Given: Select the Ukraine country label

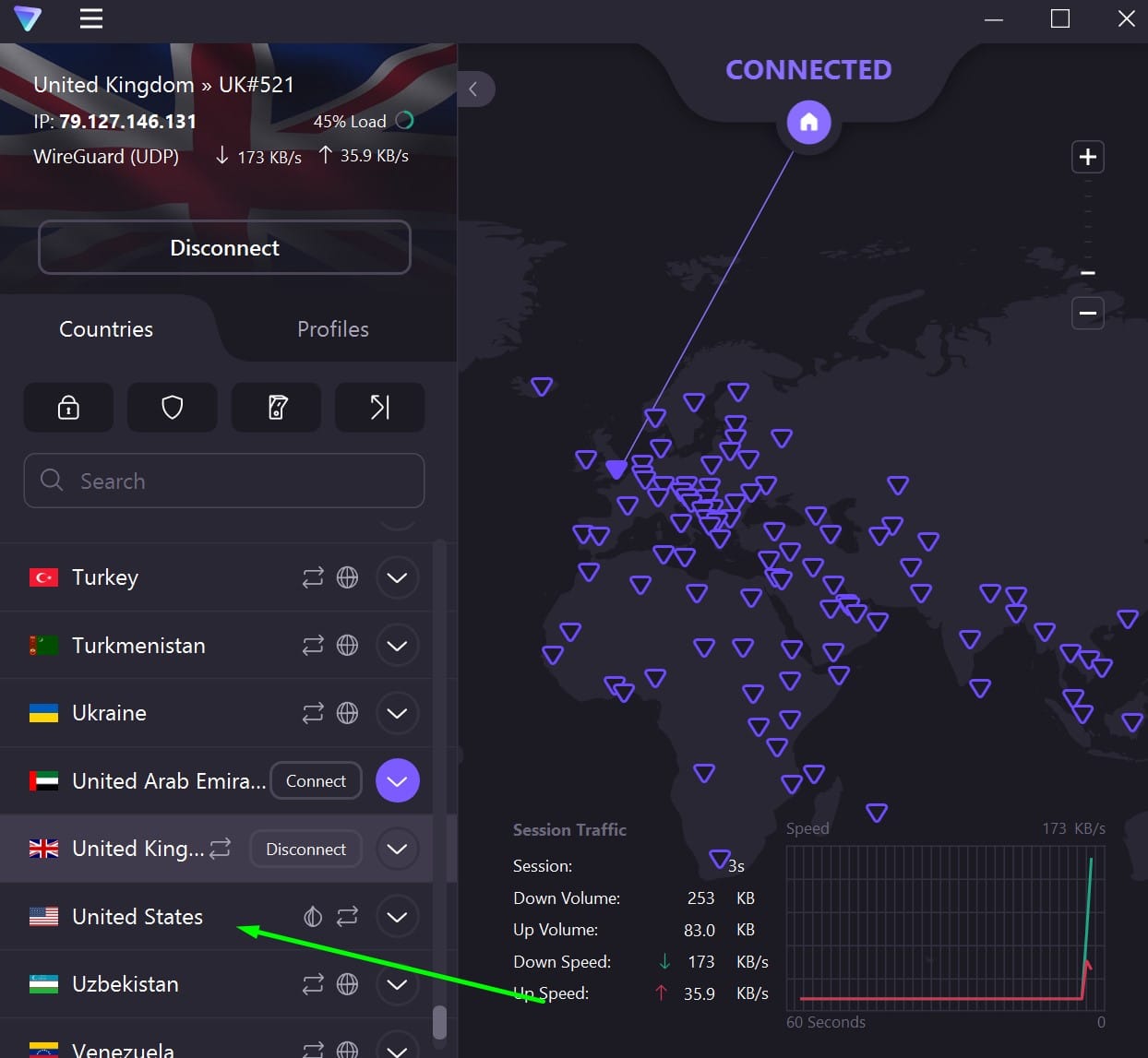Looking at the screenshot, I should point(109,713).
